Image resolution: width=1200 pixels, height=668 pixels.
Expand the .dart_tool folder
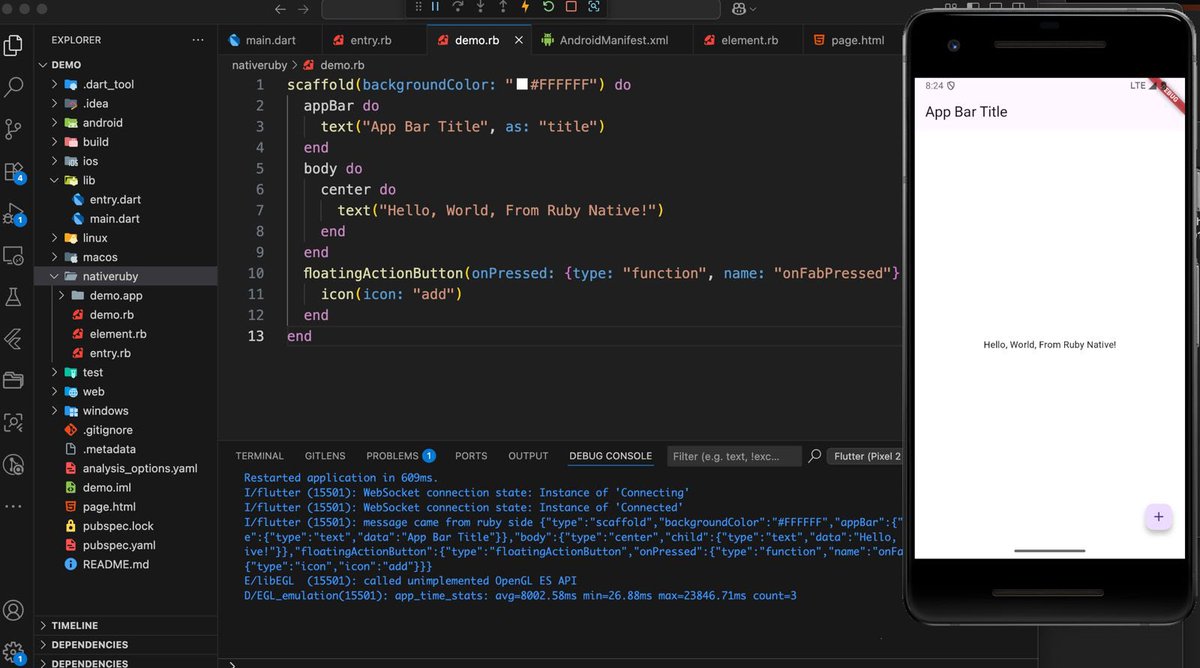[x=125, y=84]
